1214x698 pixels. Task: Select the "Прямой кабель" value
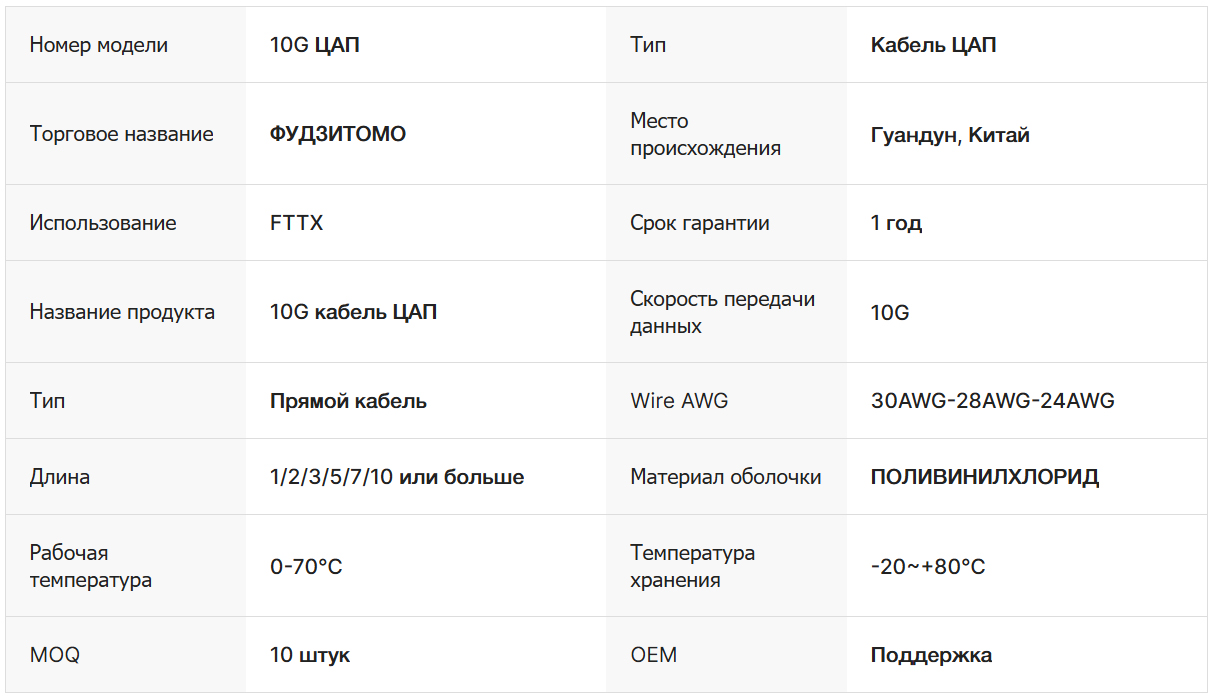[348, 401]
